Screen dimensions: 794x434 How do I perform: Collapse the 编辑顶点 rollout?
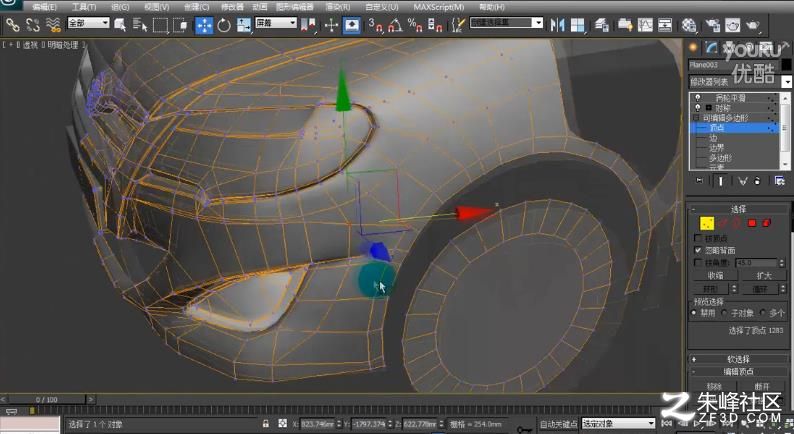click(738, 372)
